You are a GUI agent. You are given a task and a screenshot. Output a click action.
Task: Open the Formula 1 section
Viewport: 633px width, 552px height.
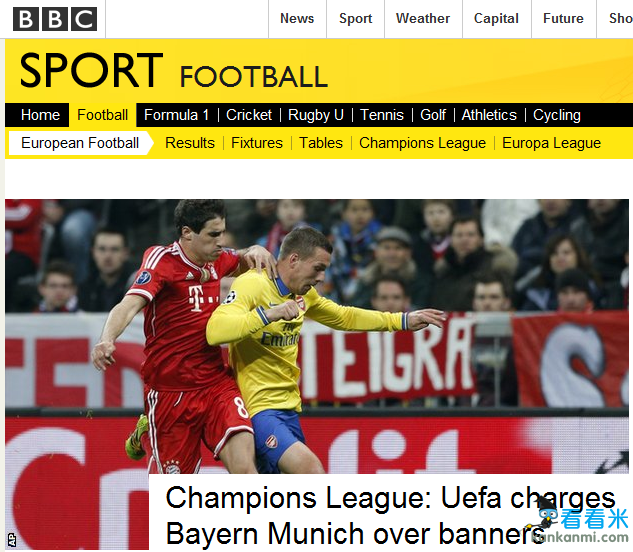[x=176, y=115]
